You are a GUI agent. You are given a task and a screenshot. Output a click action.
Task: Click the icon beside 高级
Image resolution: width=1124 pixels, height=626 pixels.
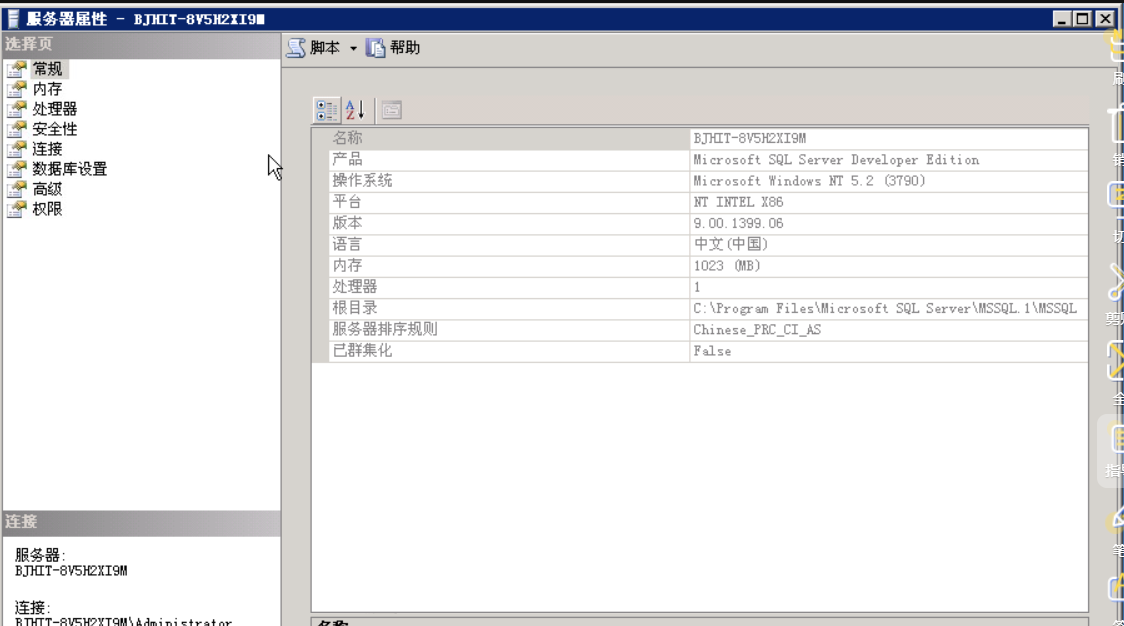pyautogui.click(x=16, y=189)
